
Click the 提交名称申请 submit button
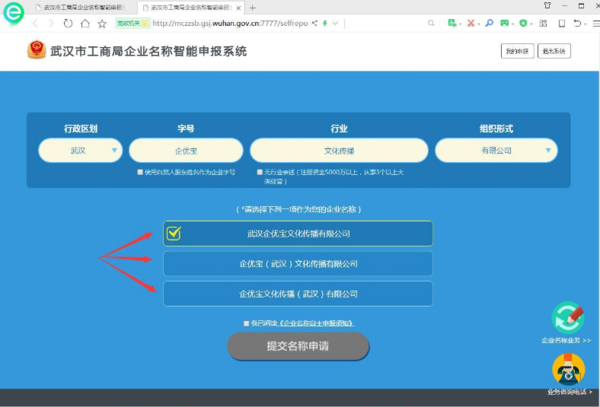click(x=298, y=346)
